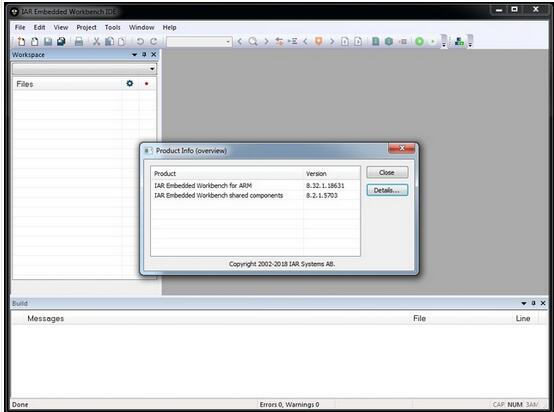Click the Copy toolbar icon
This screenshot has width=554, height=412.
[x=109, y=42]
